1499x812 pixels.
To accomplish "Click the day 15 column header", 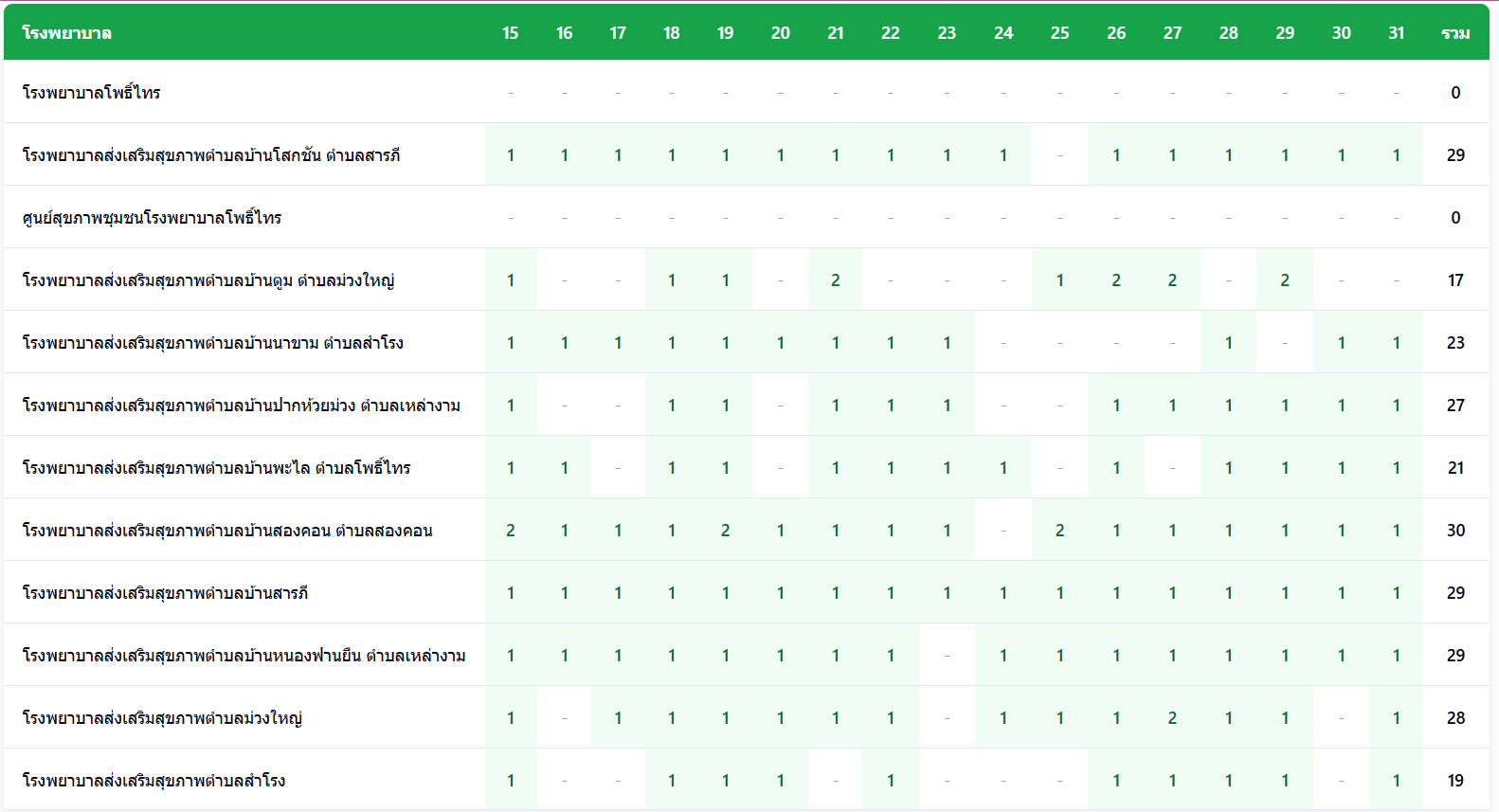I will click(x=510, y=33).
